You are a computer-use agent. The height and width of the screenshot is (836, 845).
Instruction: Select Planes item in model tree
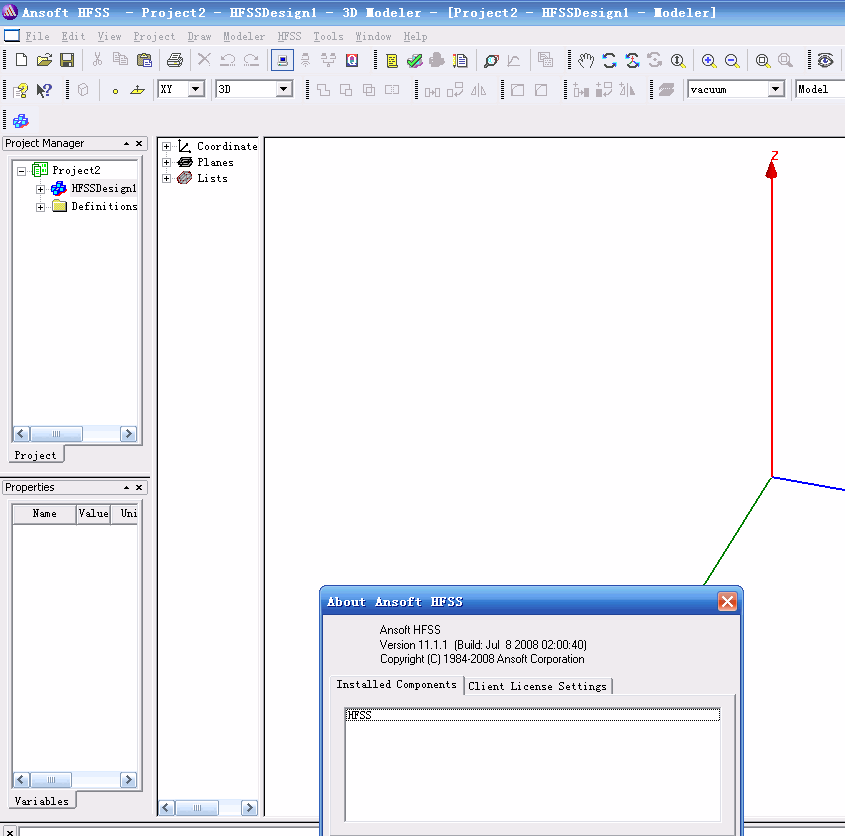click(215, 162)
